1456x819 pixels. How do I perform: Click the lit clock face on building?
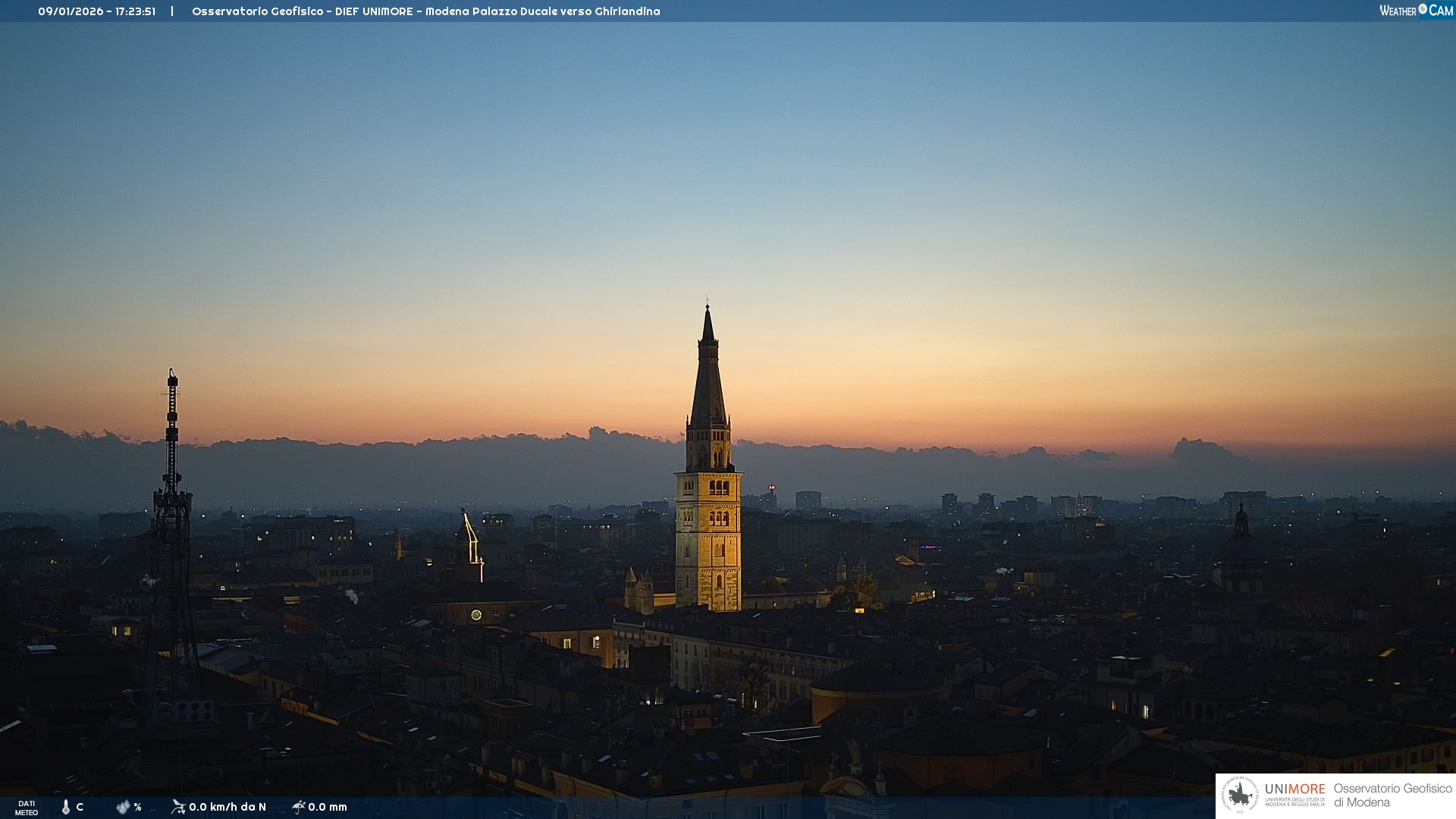click(476, 615)
